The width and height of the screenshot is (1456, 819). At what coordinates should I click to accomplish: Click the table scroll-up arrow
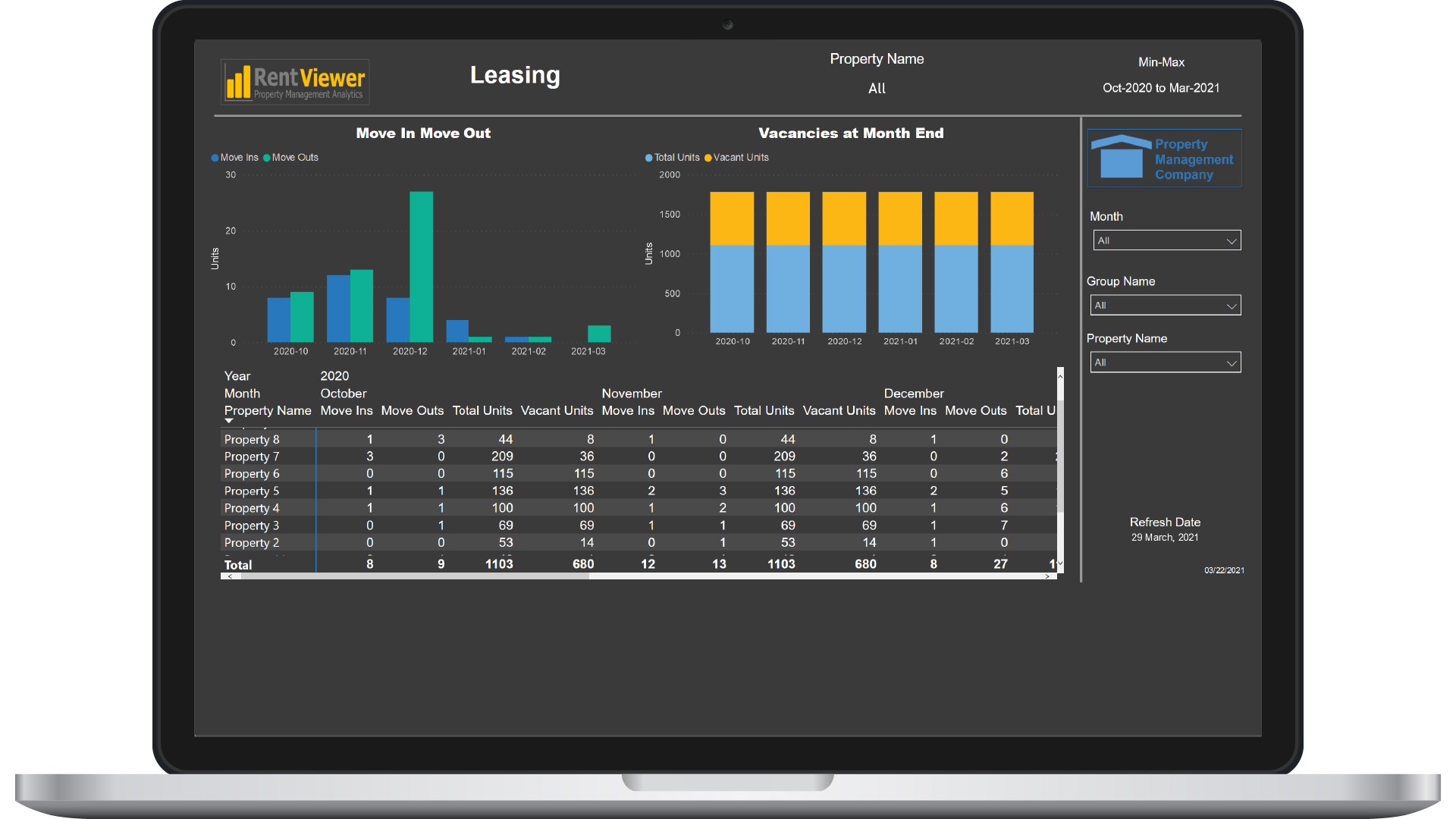pos(1060,376)
